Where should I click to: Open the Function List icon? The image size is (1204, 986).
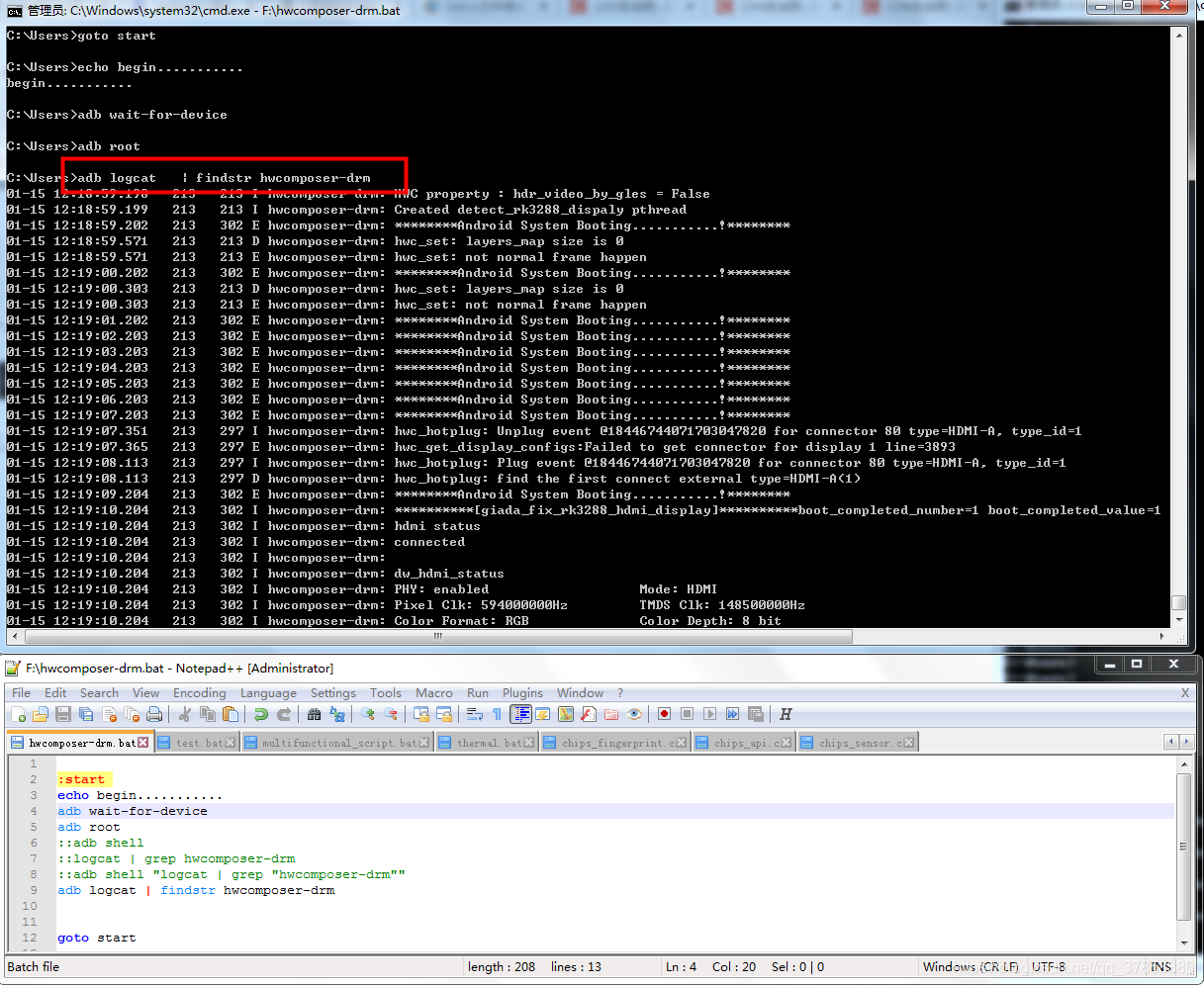(x=589, y=714)
